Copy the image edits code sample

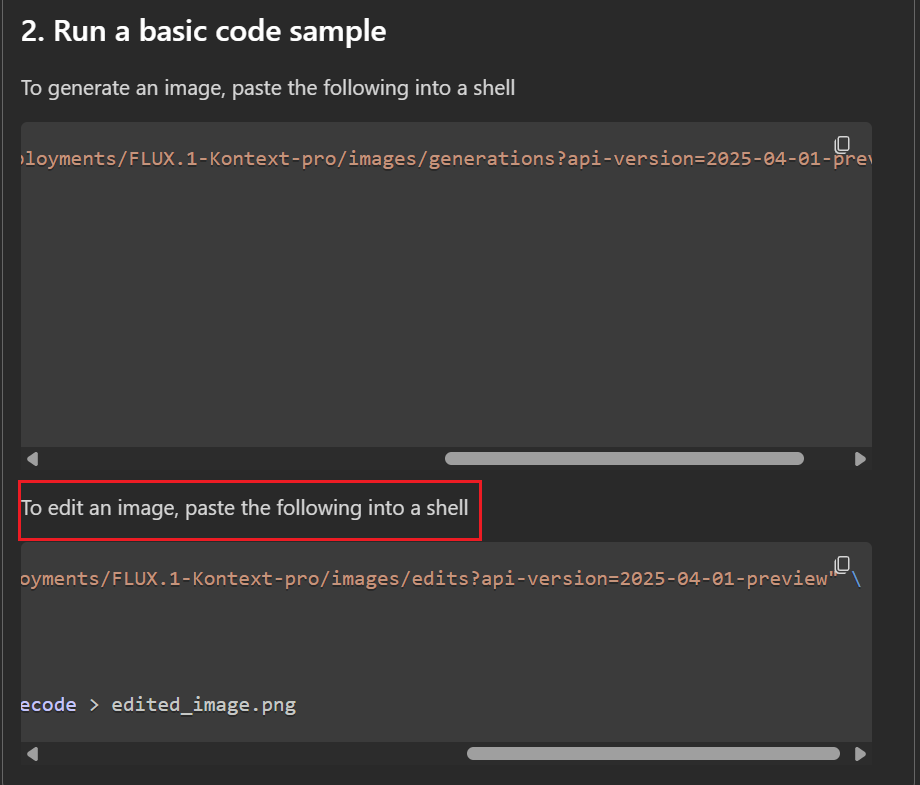coord(842,564)
